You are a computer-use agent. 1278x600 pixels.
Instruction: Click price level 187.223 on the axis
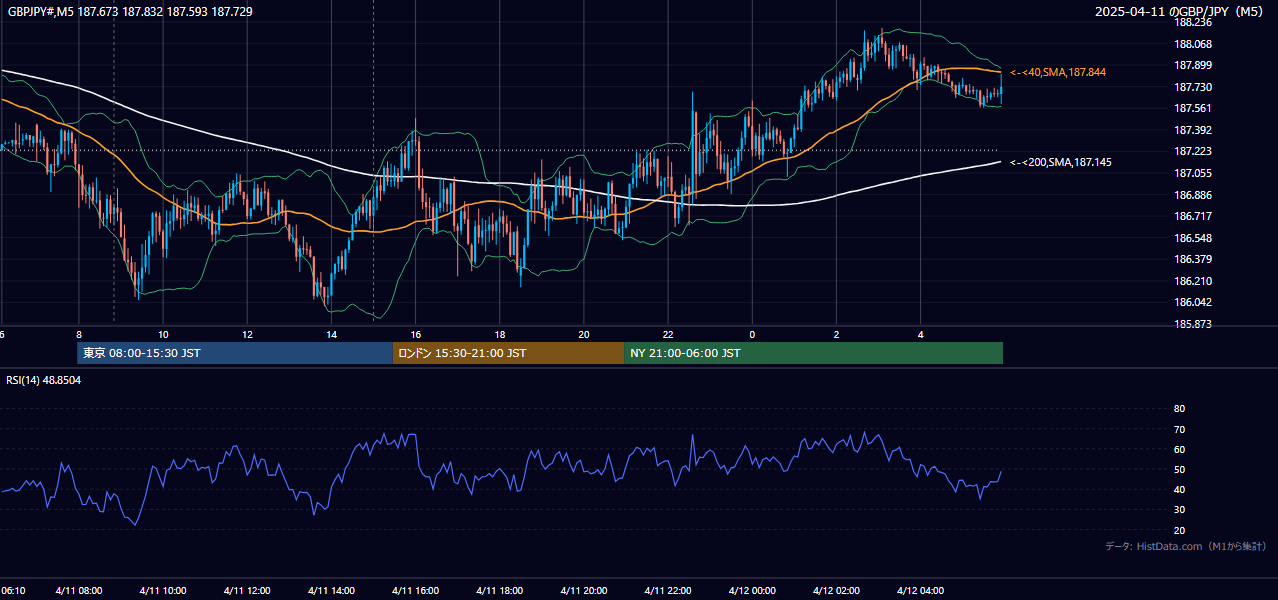click(x=1193, y=151)
